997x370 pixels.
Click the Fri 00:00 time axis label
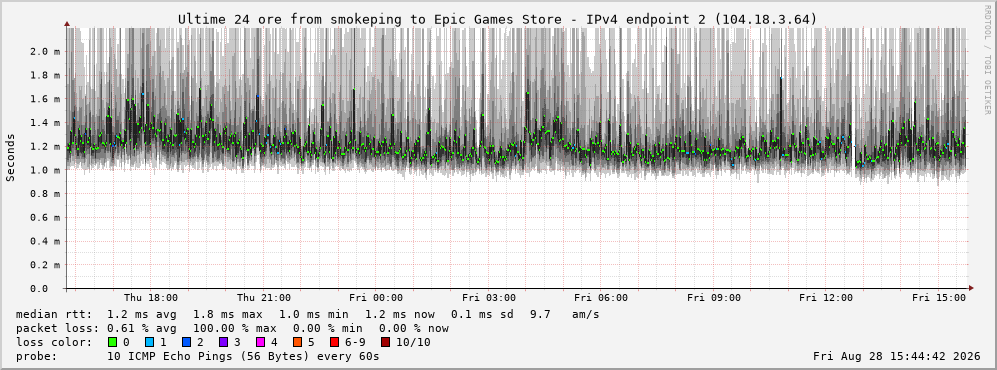[376, 298]
